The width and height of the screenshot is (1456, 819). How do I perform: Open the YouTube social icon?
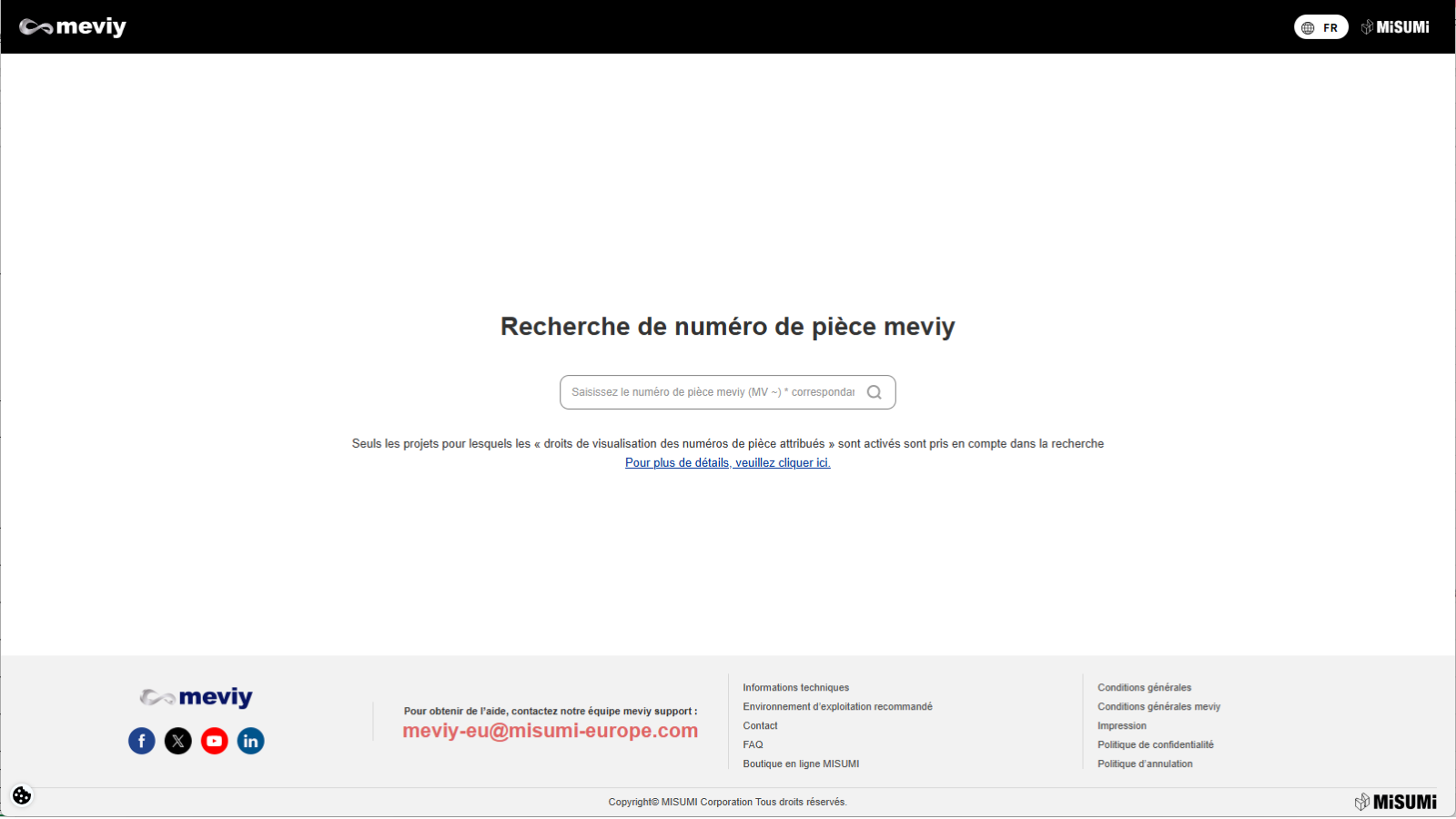coord(215,741)
